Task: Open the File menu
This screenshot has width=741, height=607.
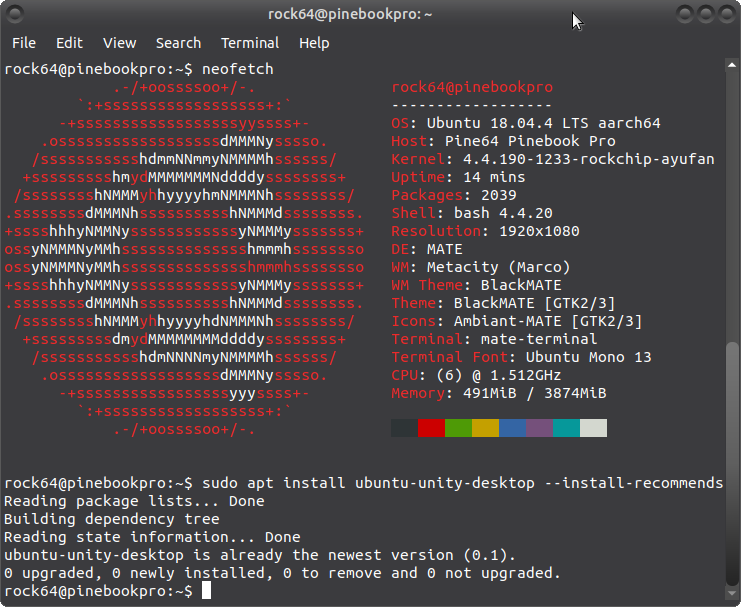Action: 23,43
